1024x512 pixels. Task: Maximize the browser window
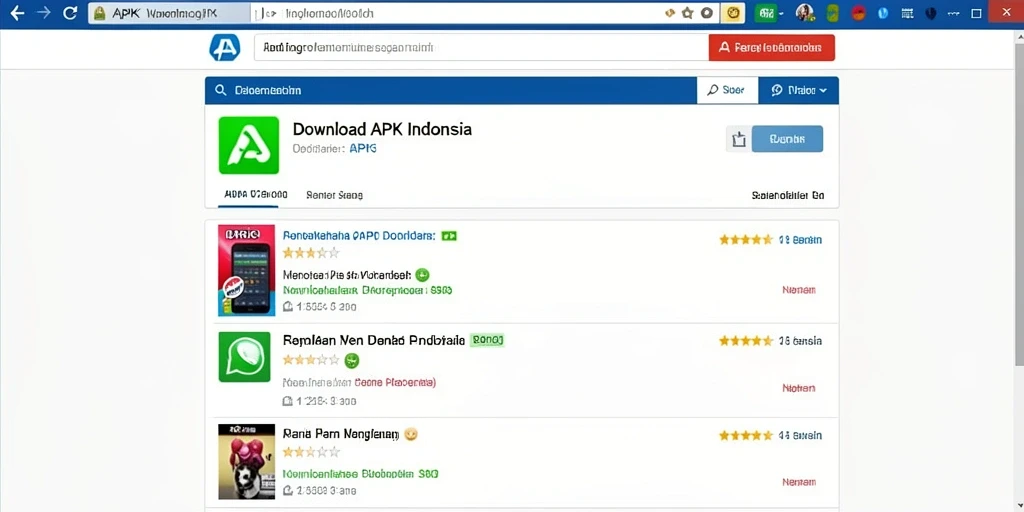(x=977, y=13)
